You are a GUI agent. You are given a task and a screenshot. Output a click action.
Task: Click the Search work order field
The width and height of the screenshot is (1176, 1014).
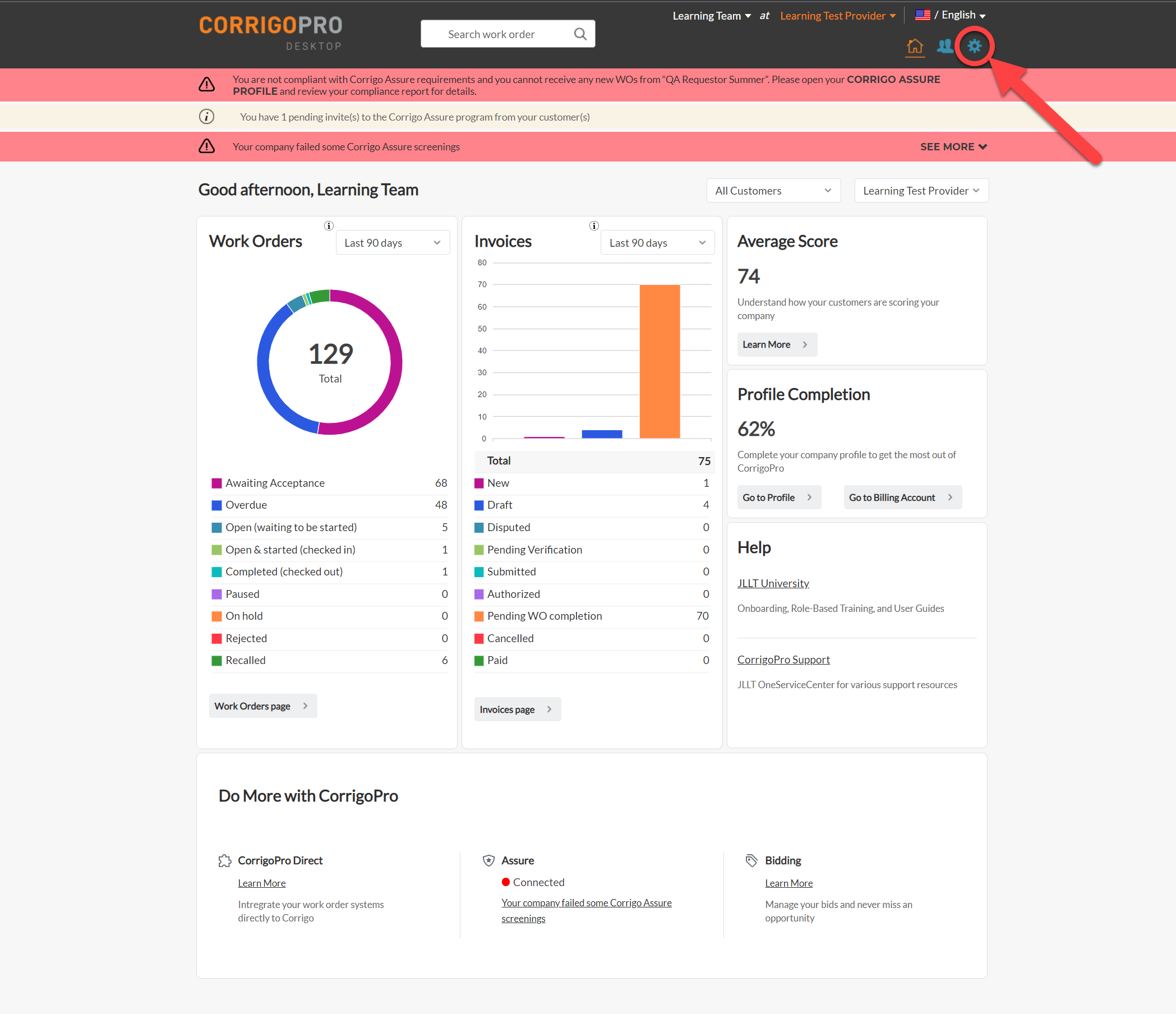tap(491, 34)
